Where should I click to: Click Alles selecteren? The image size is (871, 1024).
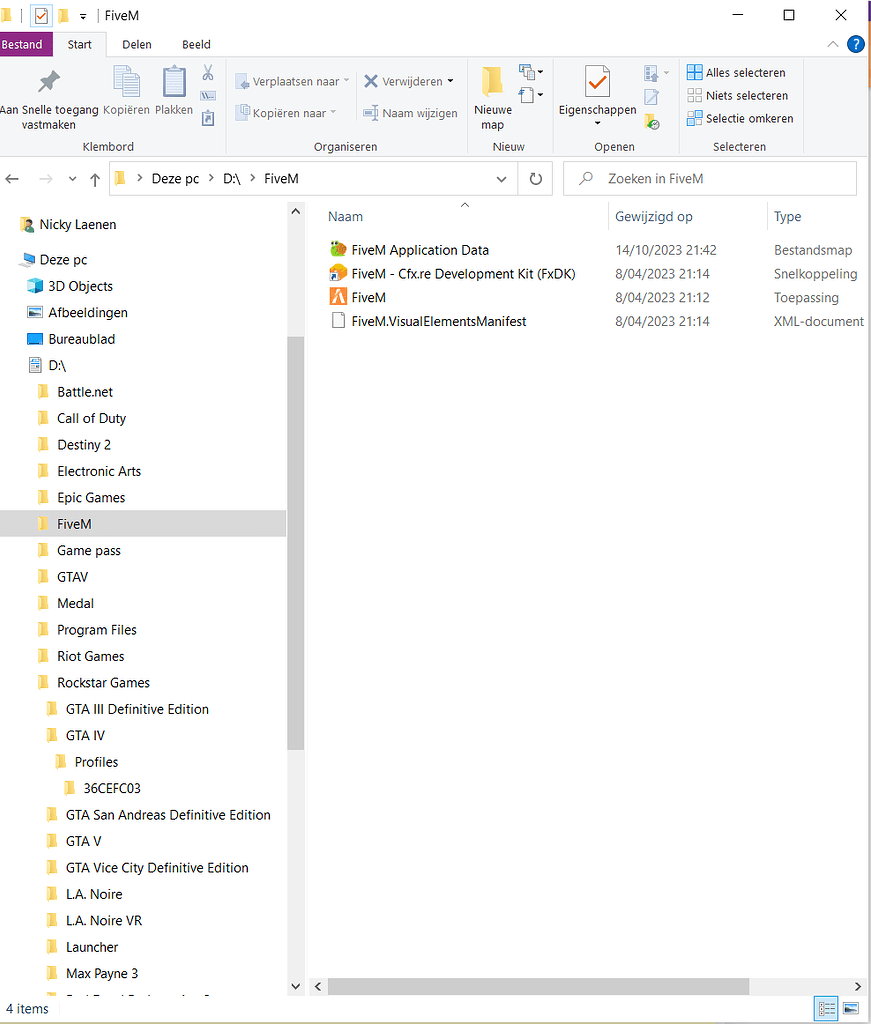(x=738, y=72)
